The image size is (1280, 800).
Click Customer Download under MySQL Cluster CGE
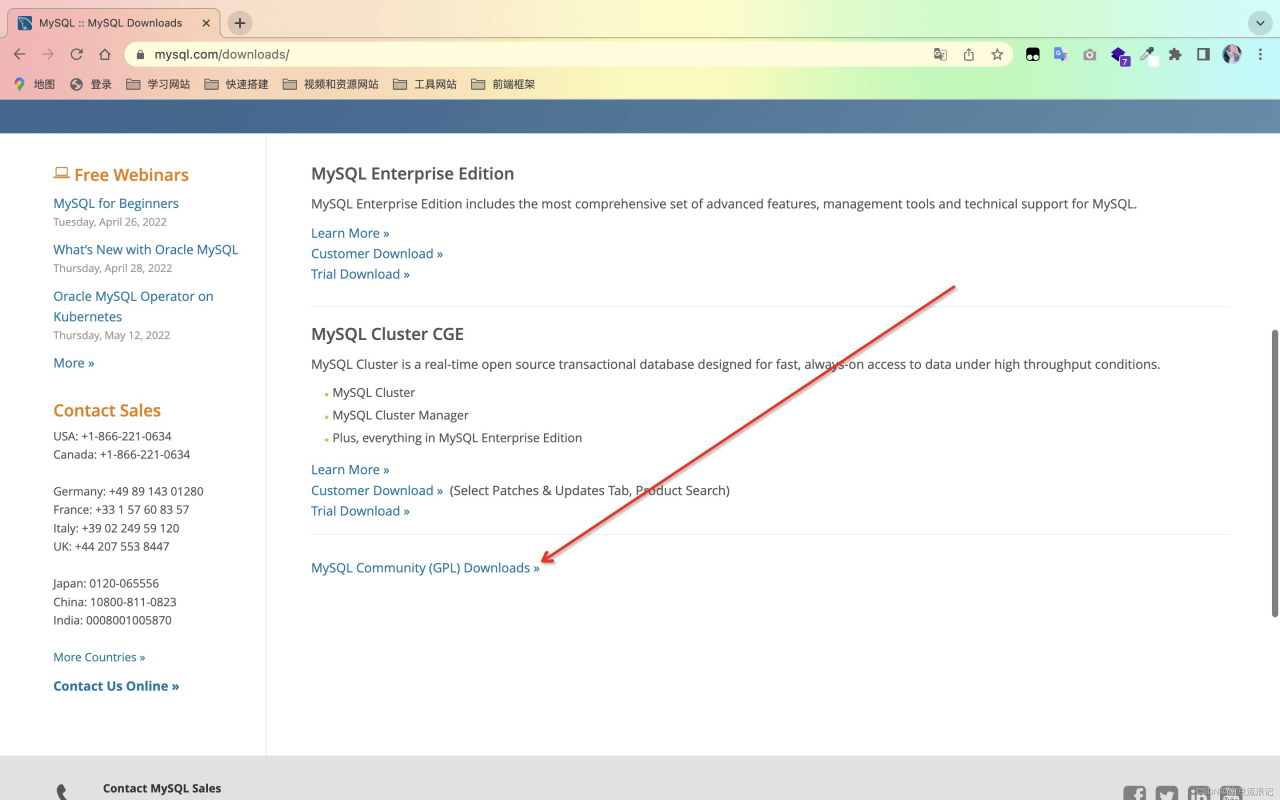click(377, 490)
